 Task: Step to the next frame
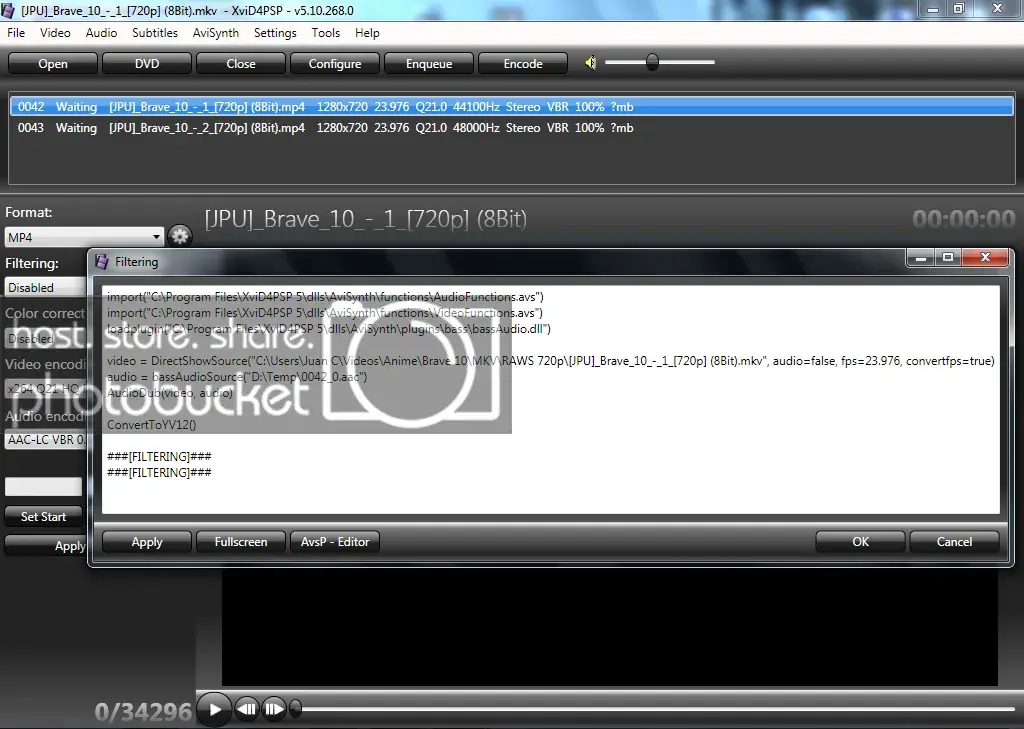274,709
